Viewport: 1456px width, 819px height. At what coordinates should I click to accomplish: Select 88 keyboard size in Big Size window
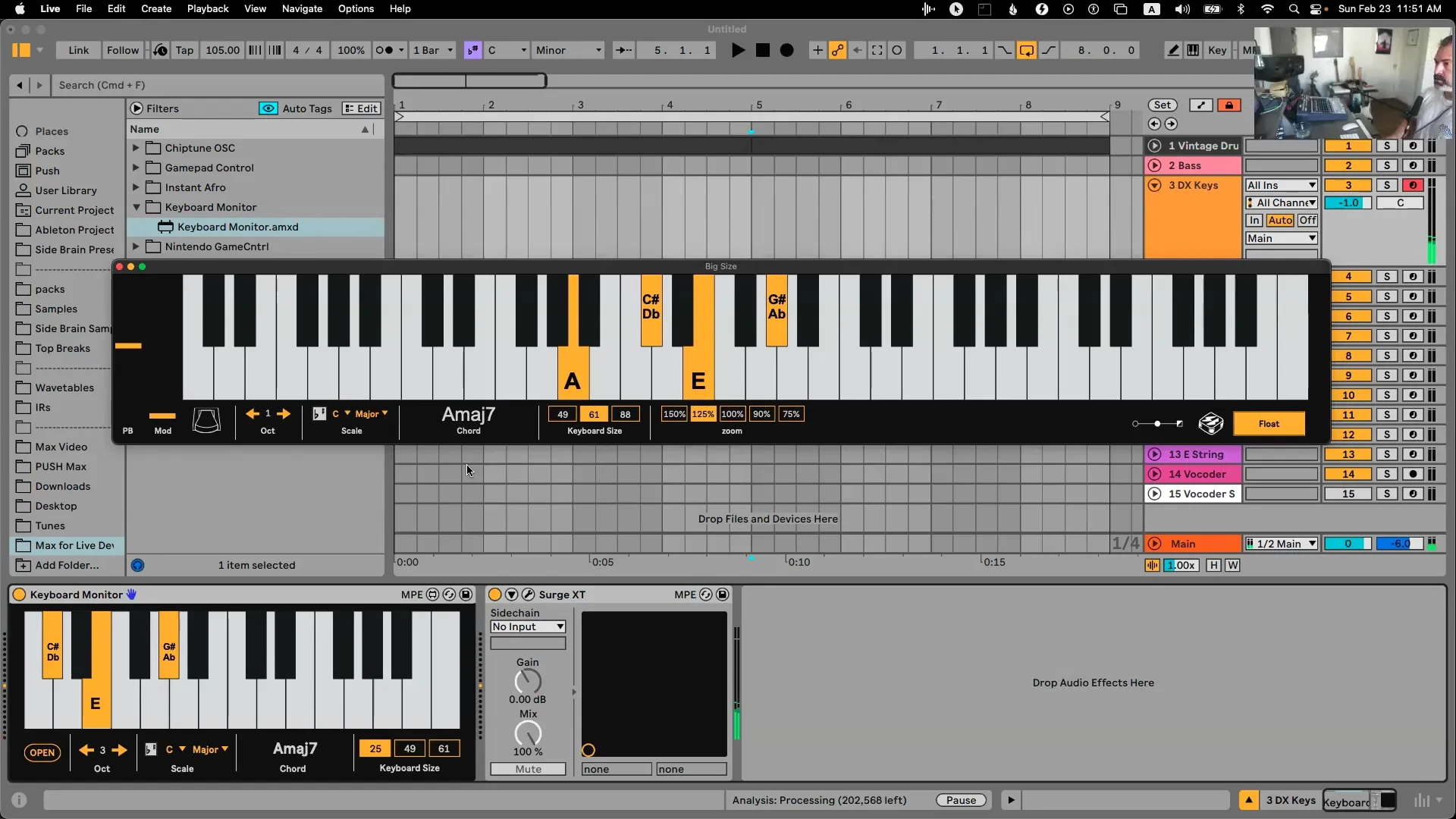click(625, 414)
